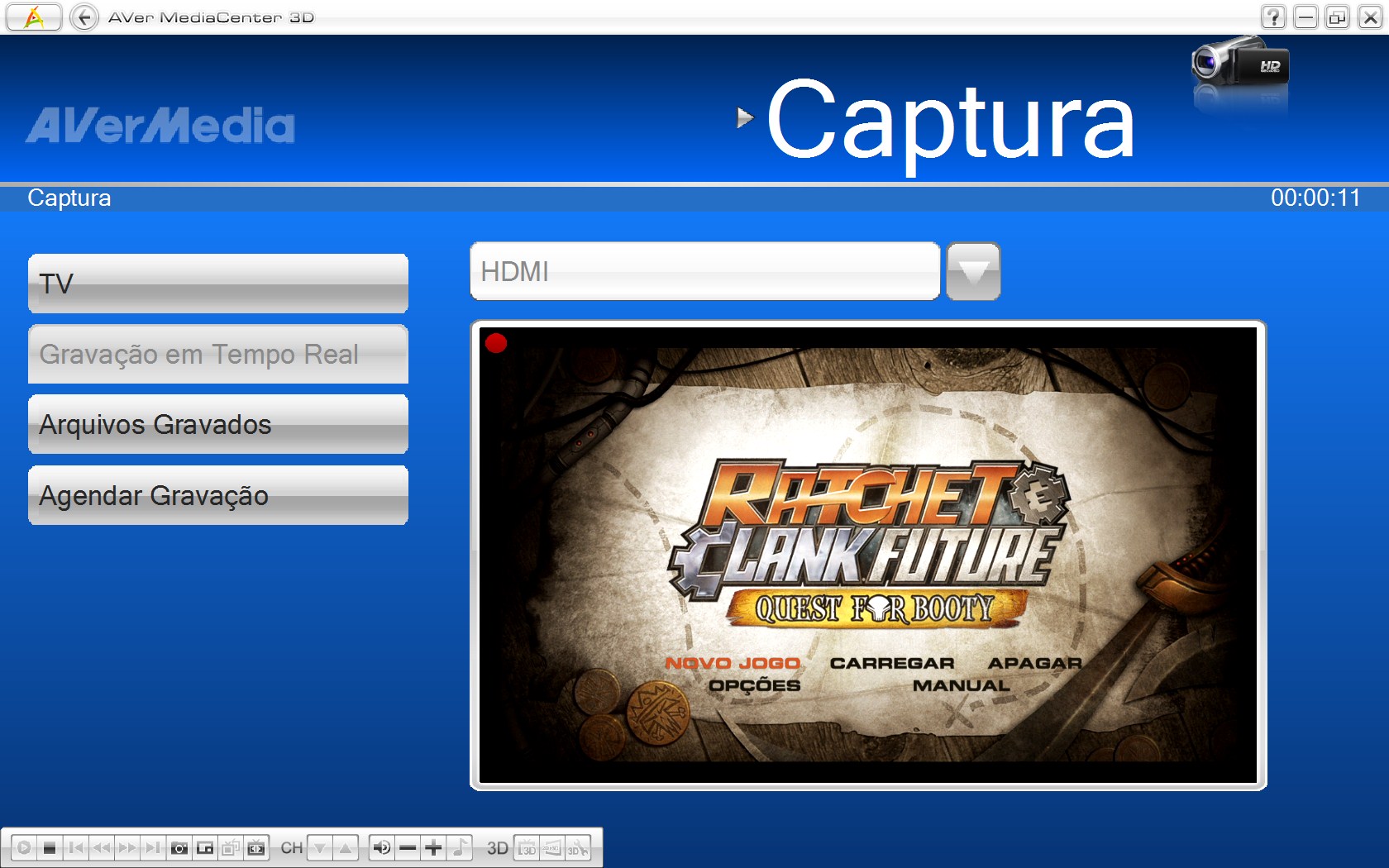Click the multi-channel preview TV icon
1389x868 pixels.
(231, 847)
